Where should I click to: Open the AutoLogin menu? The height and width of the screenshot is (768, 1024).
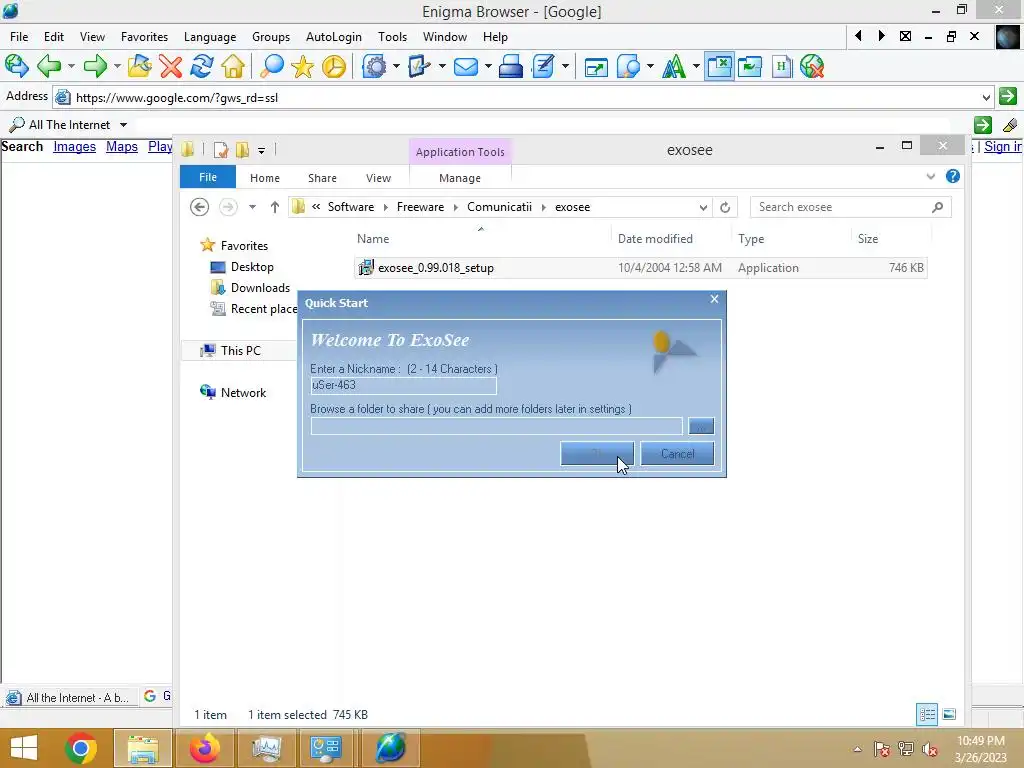[334, 37]
